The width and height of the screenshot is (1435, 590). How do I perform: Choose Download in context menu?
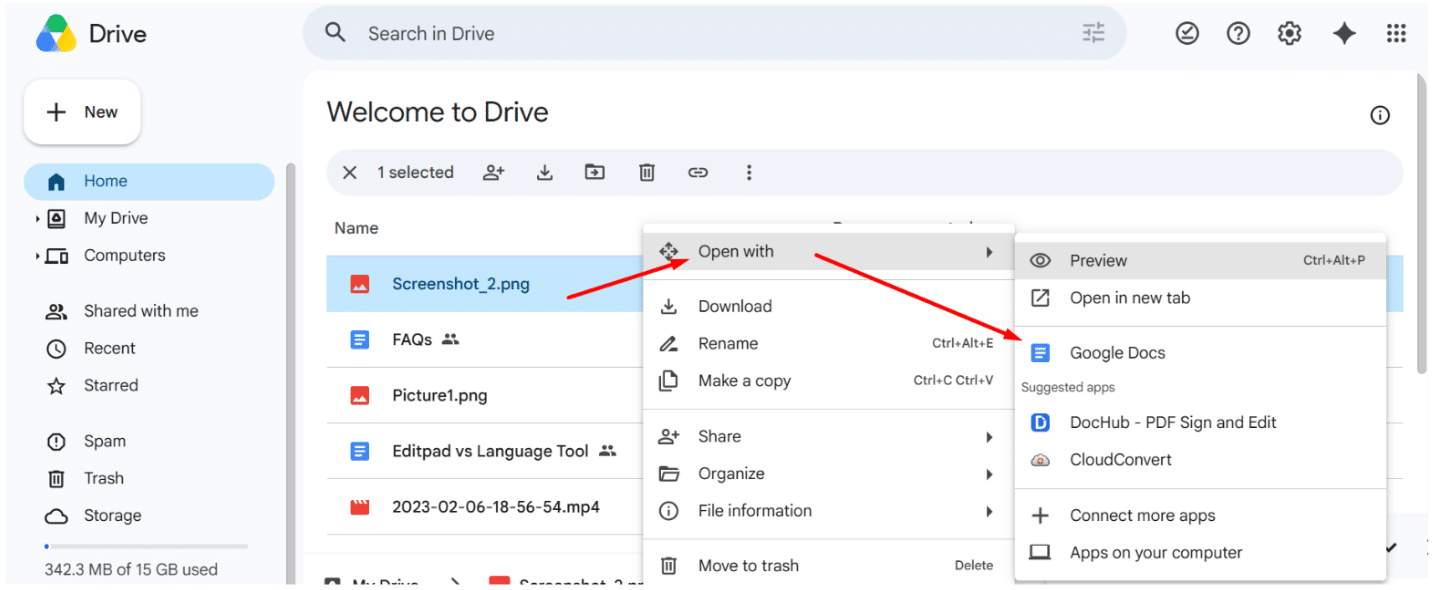tap(828, 306)
